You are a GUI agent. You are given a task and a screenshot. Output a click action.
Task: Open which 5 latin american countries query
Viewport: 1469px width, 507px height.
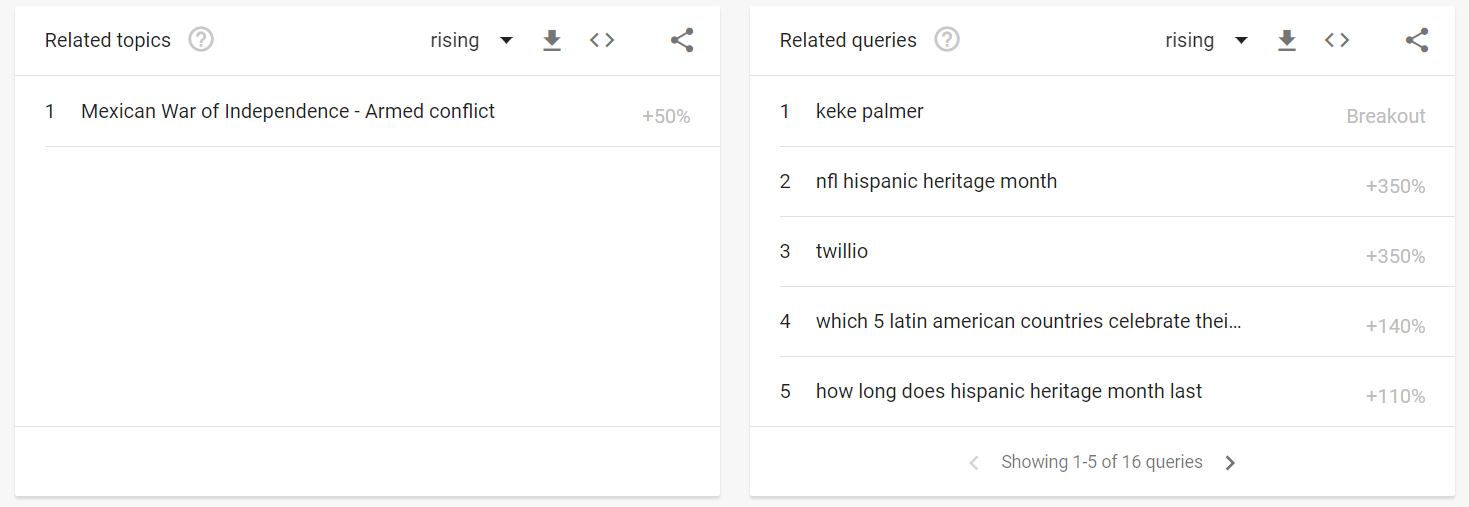(1029, 321)
